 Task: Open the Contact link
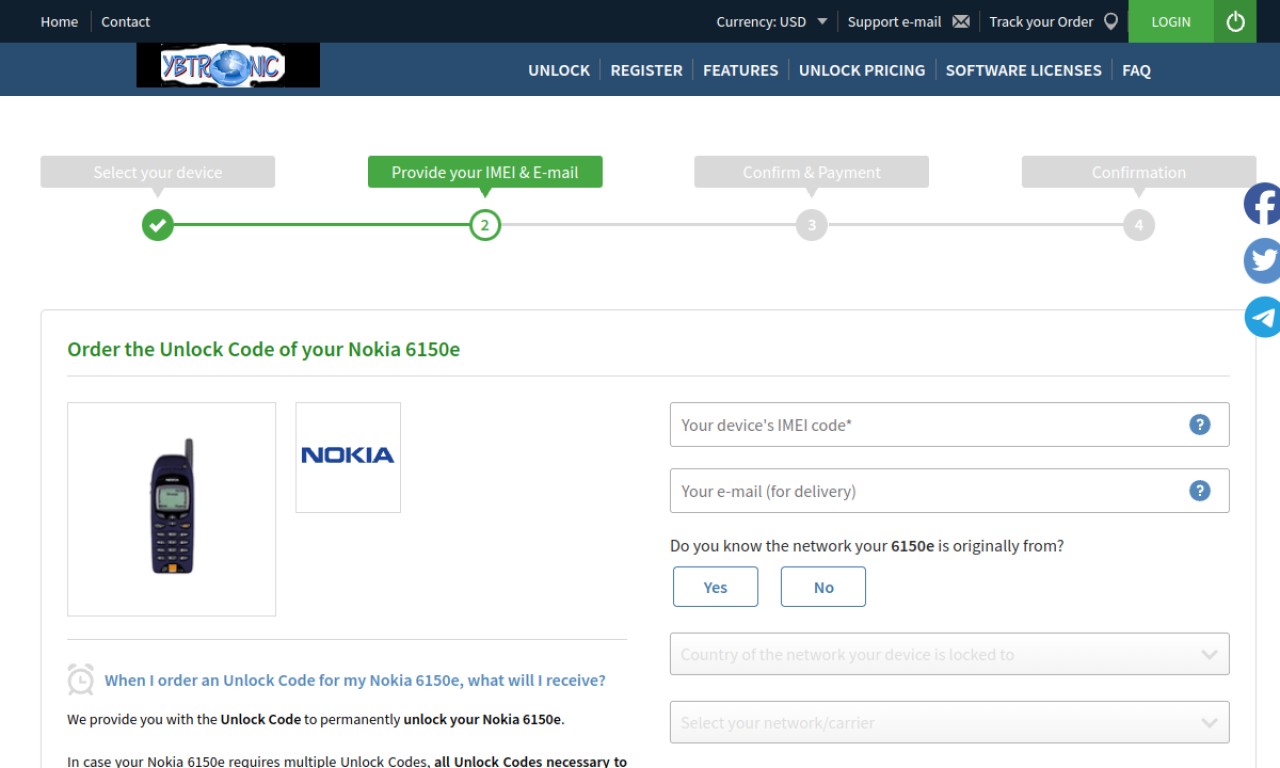pos(125,21)
